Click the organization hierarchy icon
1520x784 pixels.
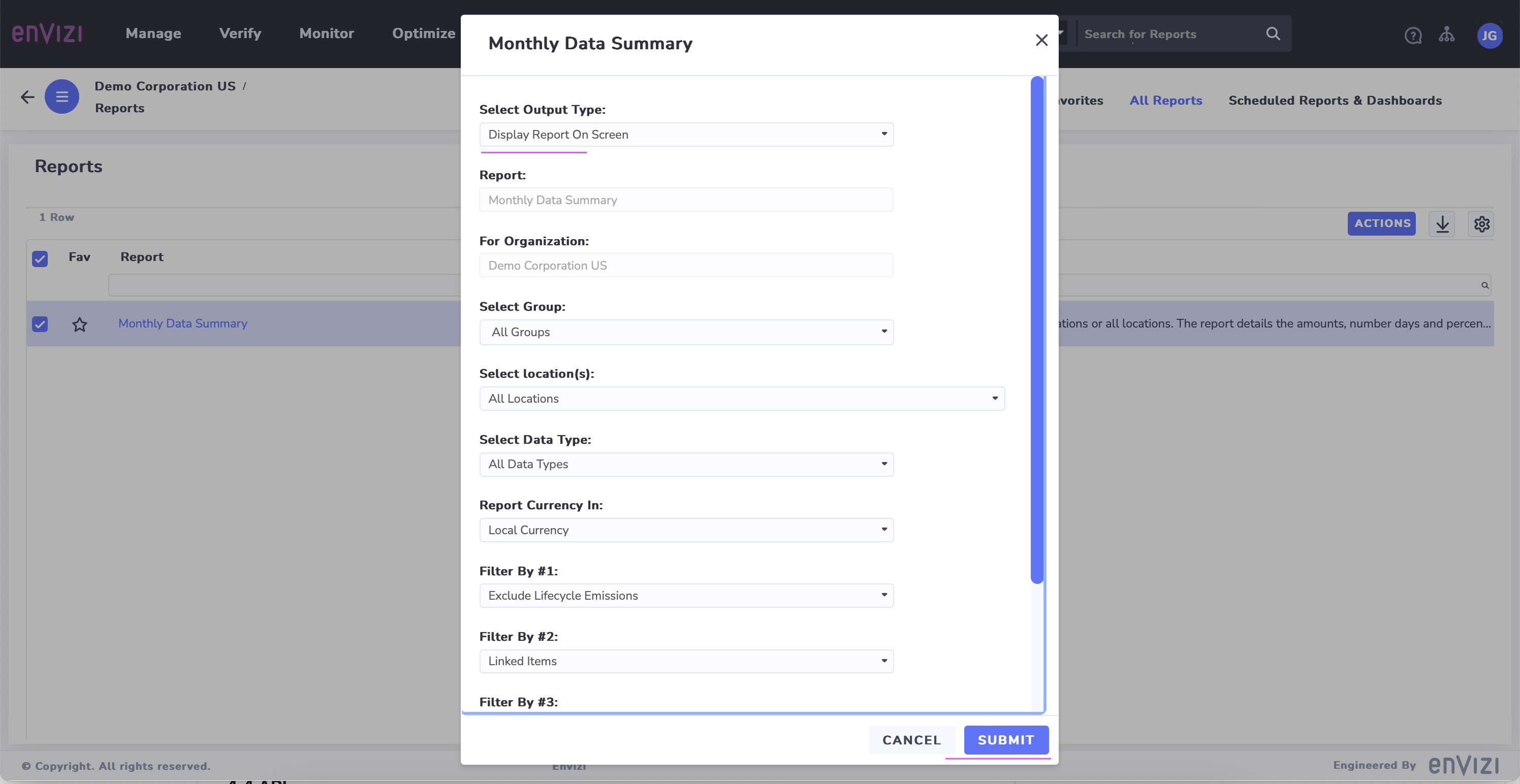point(1447,35)
